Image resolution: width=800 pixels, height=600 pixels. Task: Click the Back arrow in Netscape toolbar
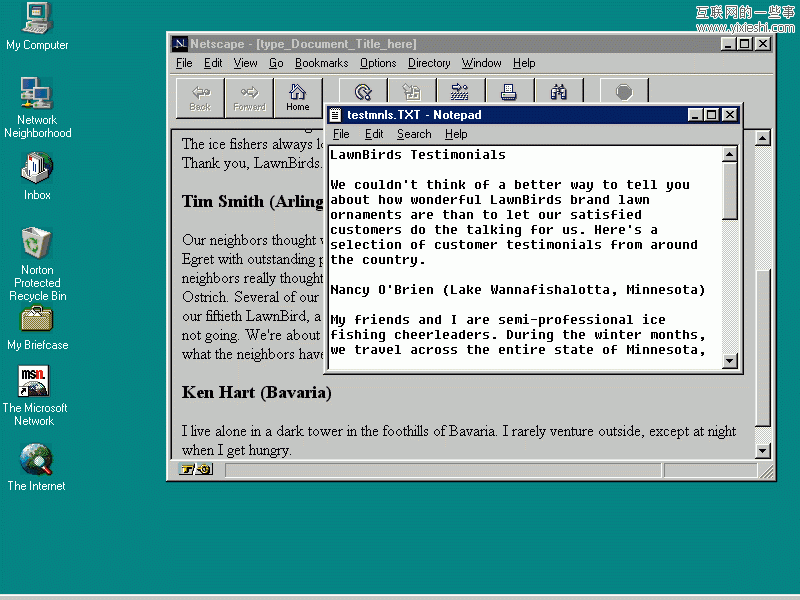(x=200, y=98)
